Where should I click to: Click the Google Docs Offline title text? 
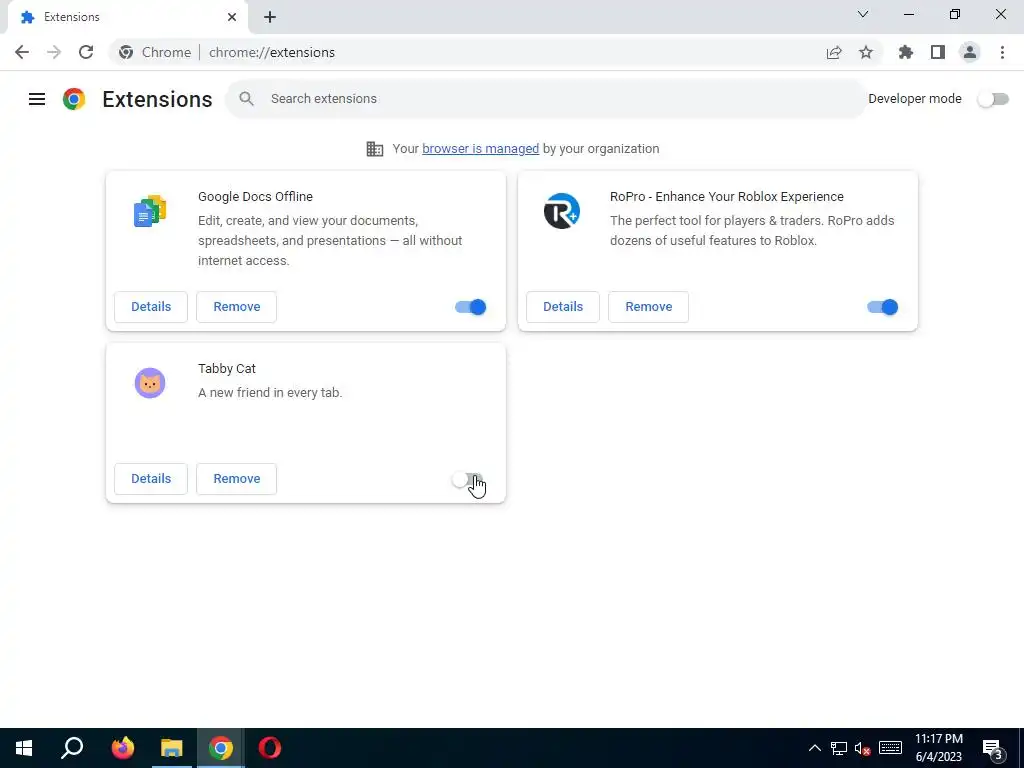click(x=255, y=197)
